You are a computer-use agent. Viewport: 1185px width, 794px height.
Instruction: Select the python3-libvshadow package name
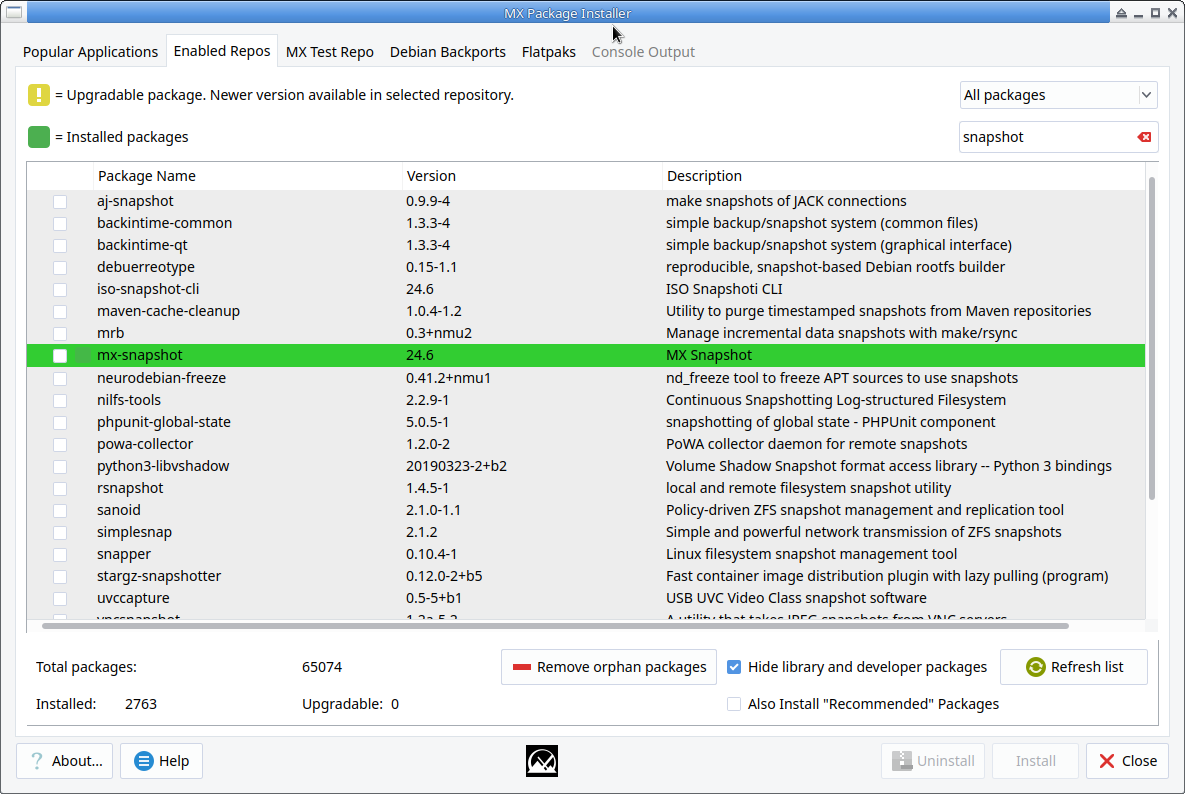click(163, 466)
